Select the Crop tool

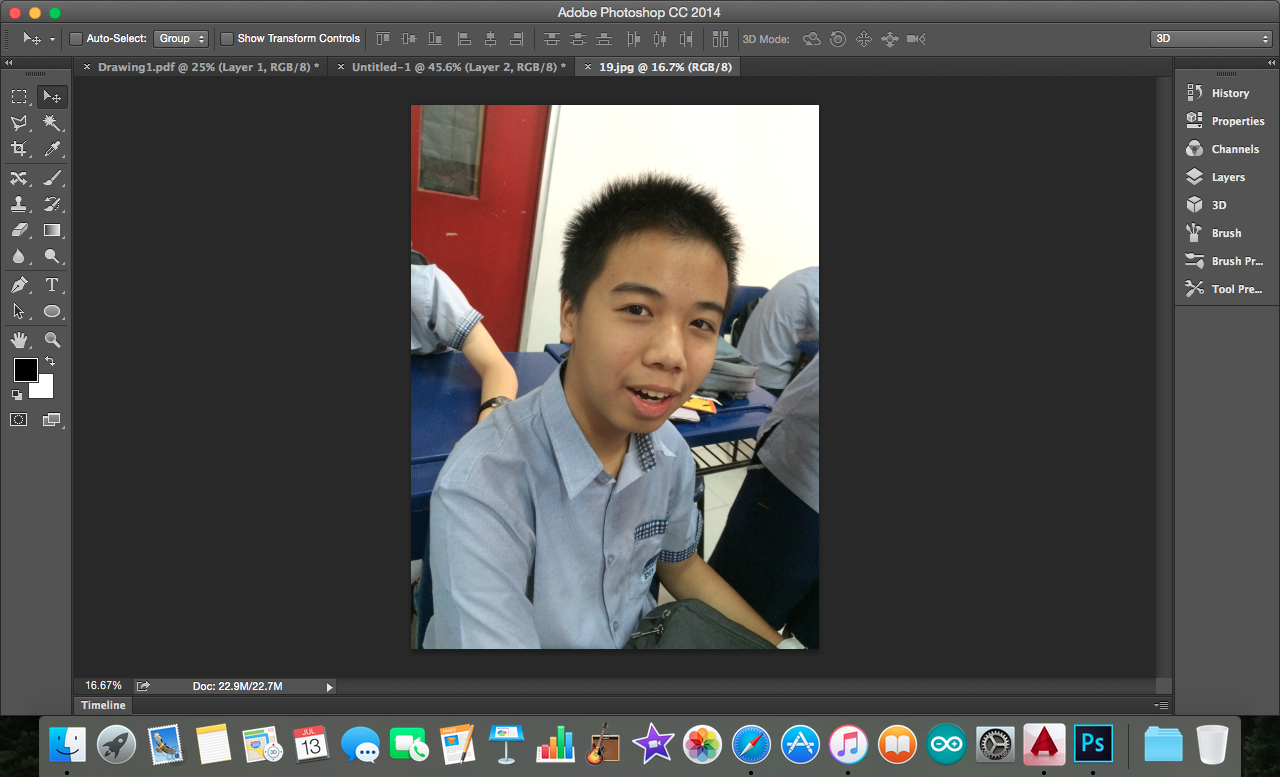click(19, 149)
